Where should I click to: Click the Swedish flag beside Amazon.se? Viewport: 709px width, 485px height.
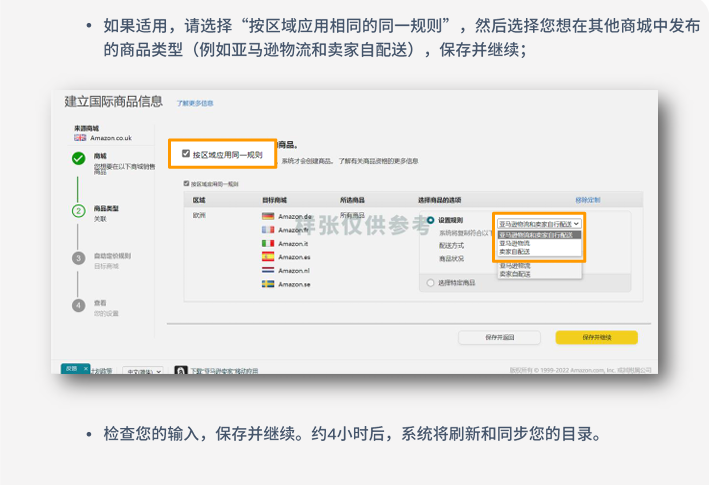[268, 284]
